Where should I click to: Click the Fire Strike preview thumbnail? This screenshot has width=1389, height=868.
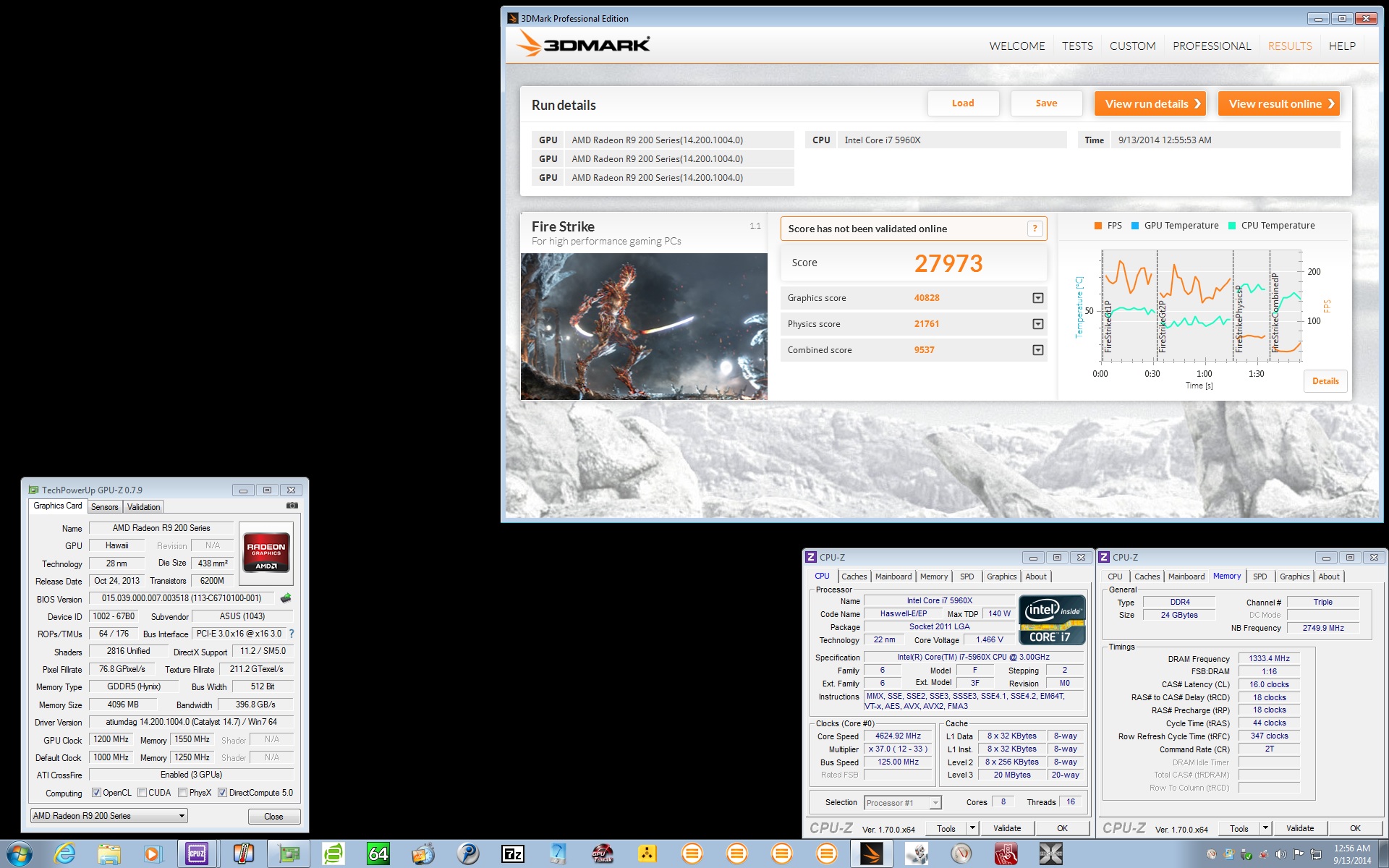coord(644,326)
